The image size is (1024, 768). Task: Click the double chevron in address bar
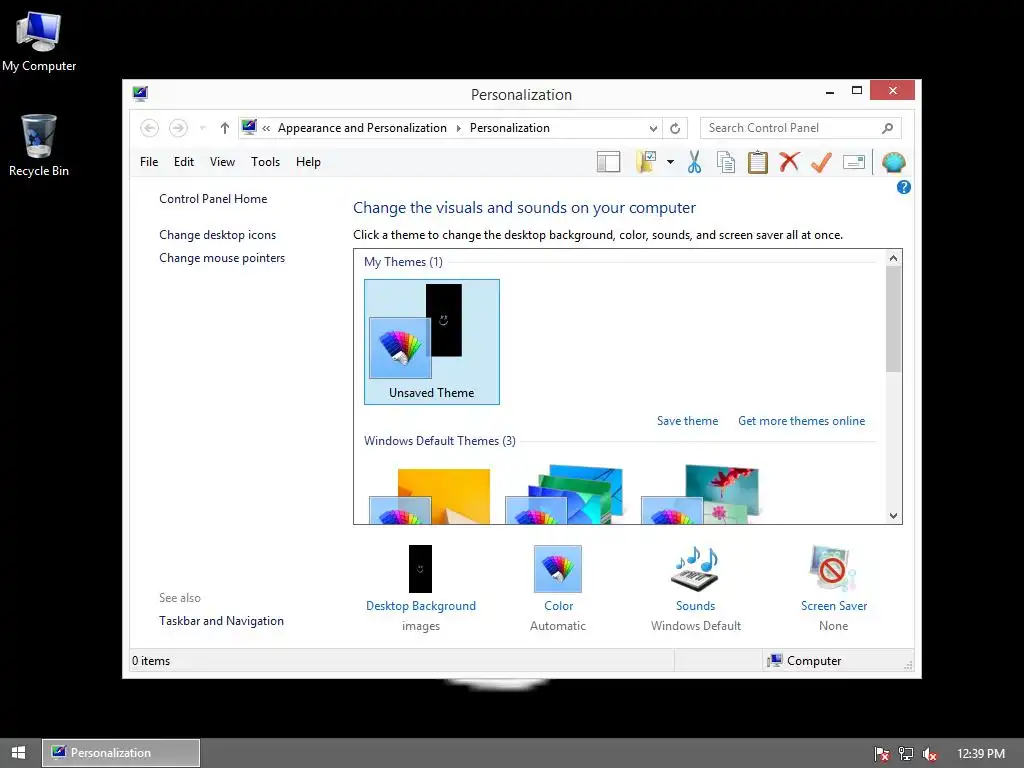(266, 129)
